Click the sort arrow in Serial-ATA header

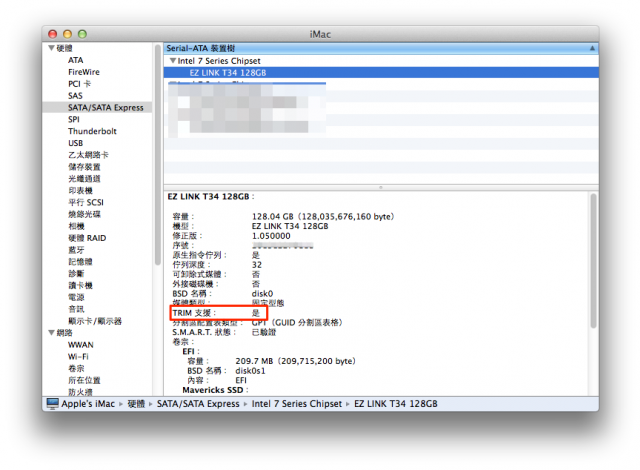click(592, 48)
